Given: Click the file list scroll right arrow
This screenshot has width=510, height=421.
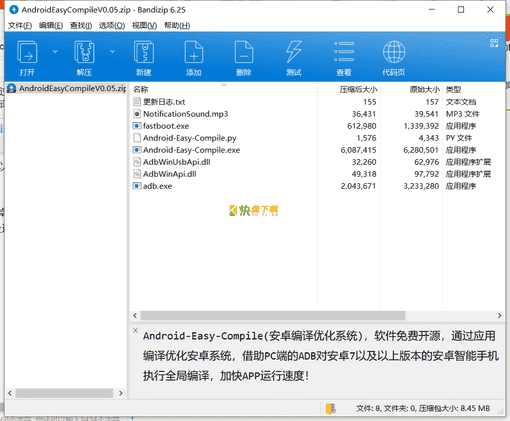Looking at the screenshot, I should (x=499, y=316).
